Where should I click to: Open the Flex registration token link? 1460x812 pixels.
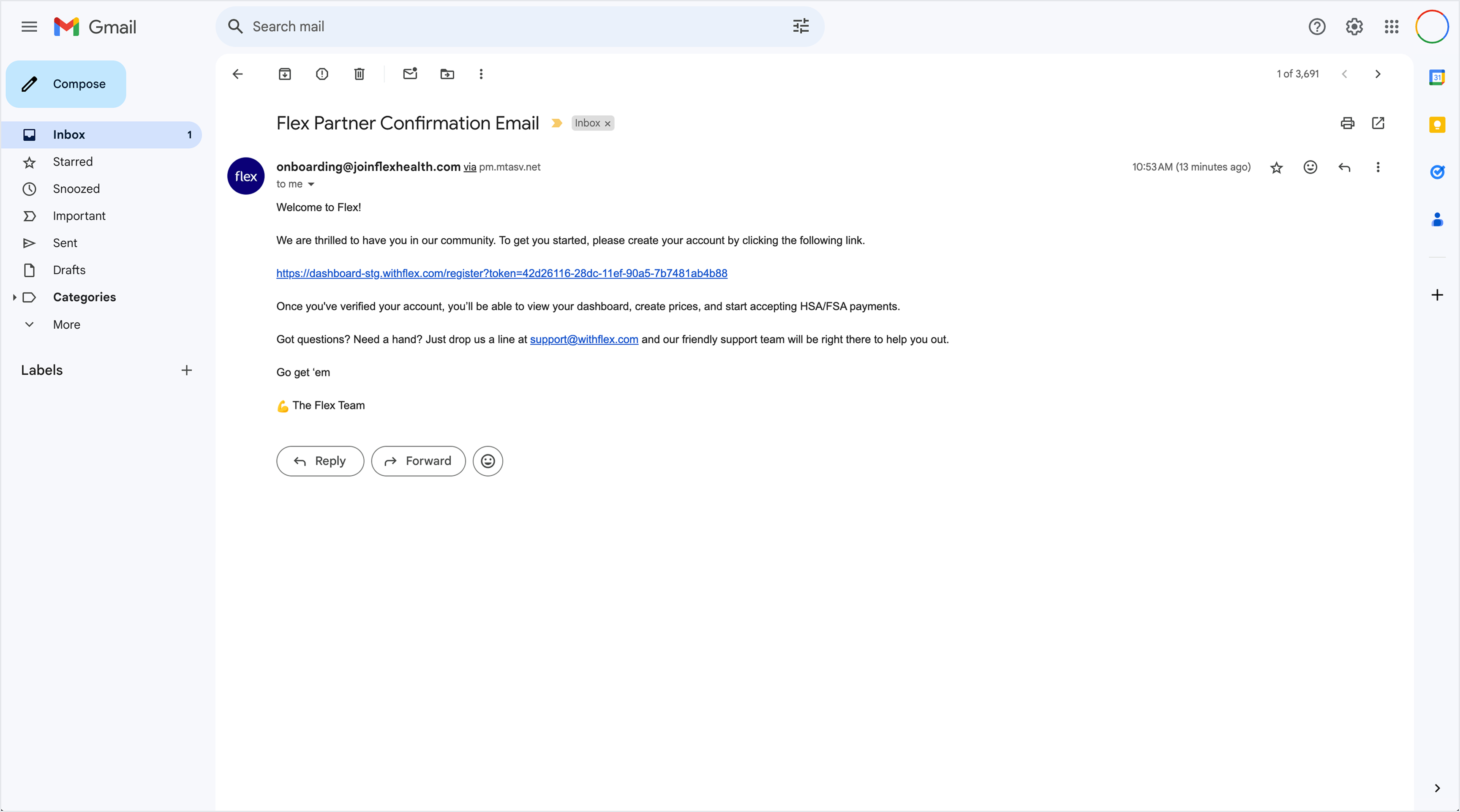(501, 273)
